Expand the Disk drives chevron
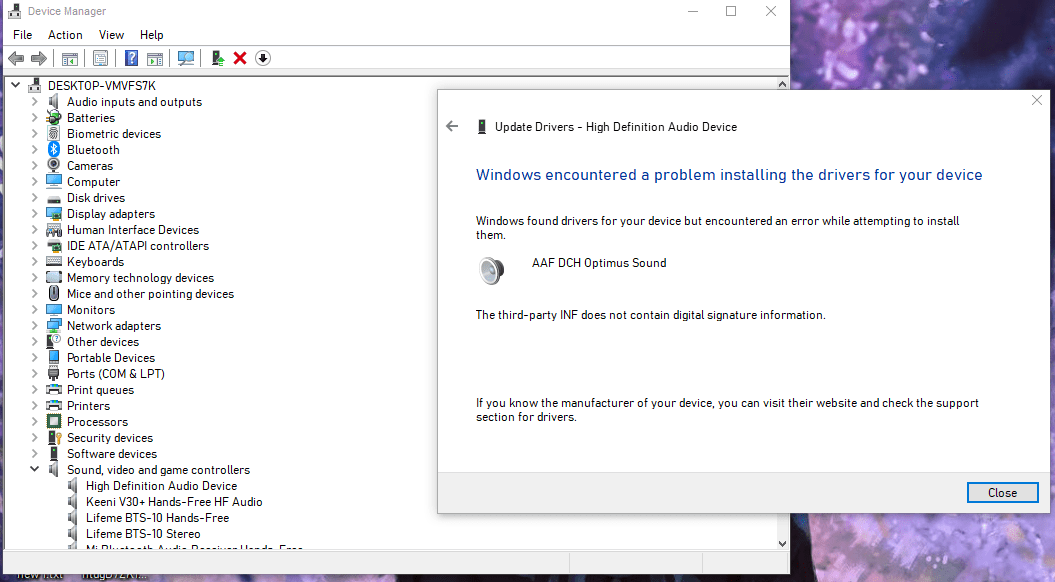 pyautogui.click(x=34, y=198)
